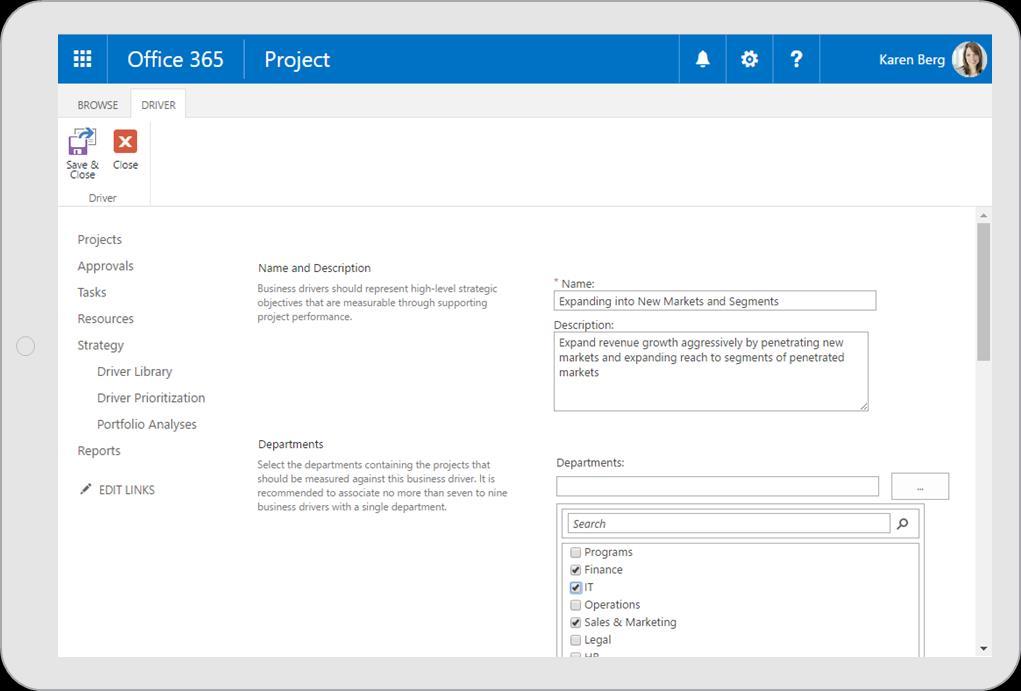Click the Description resize handle corner
The height and width of the screenshot is (691, 1021).
point(863,406)
